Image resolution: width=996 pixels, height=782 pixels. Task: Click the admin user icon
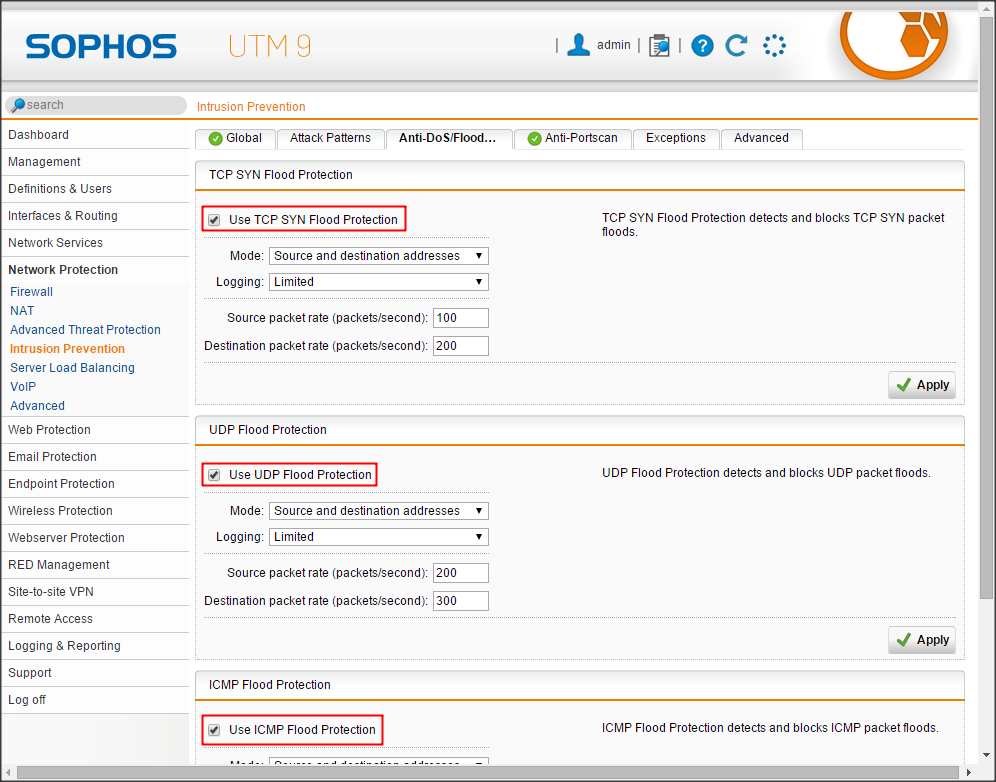[578, 45]
